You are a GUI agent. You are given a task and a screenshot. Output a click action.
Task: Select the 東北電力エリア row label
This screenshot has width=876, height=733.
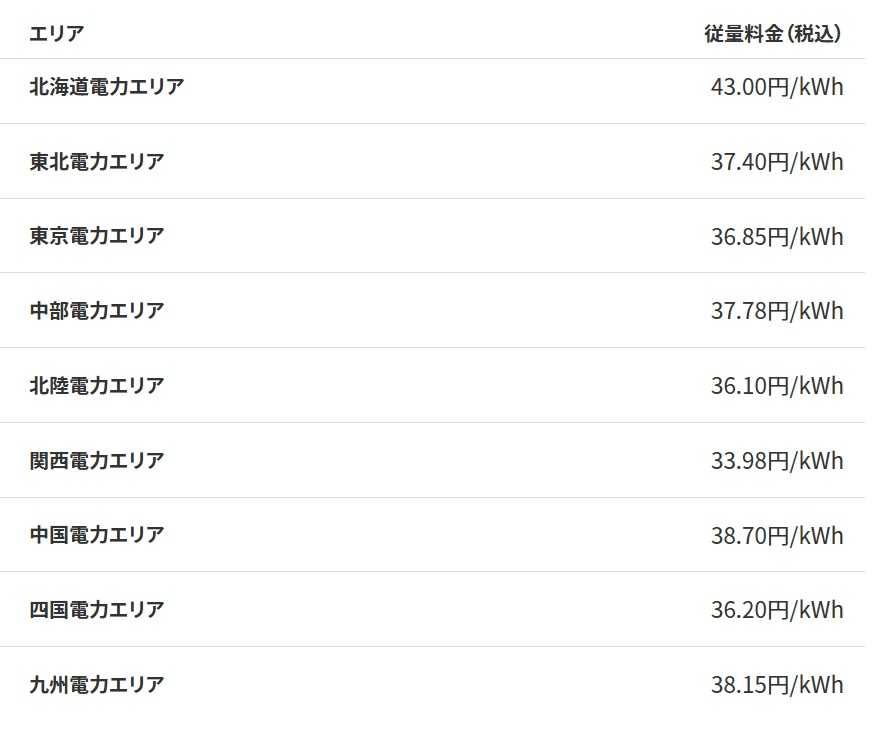pos(97,161)
